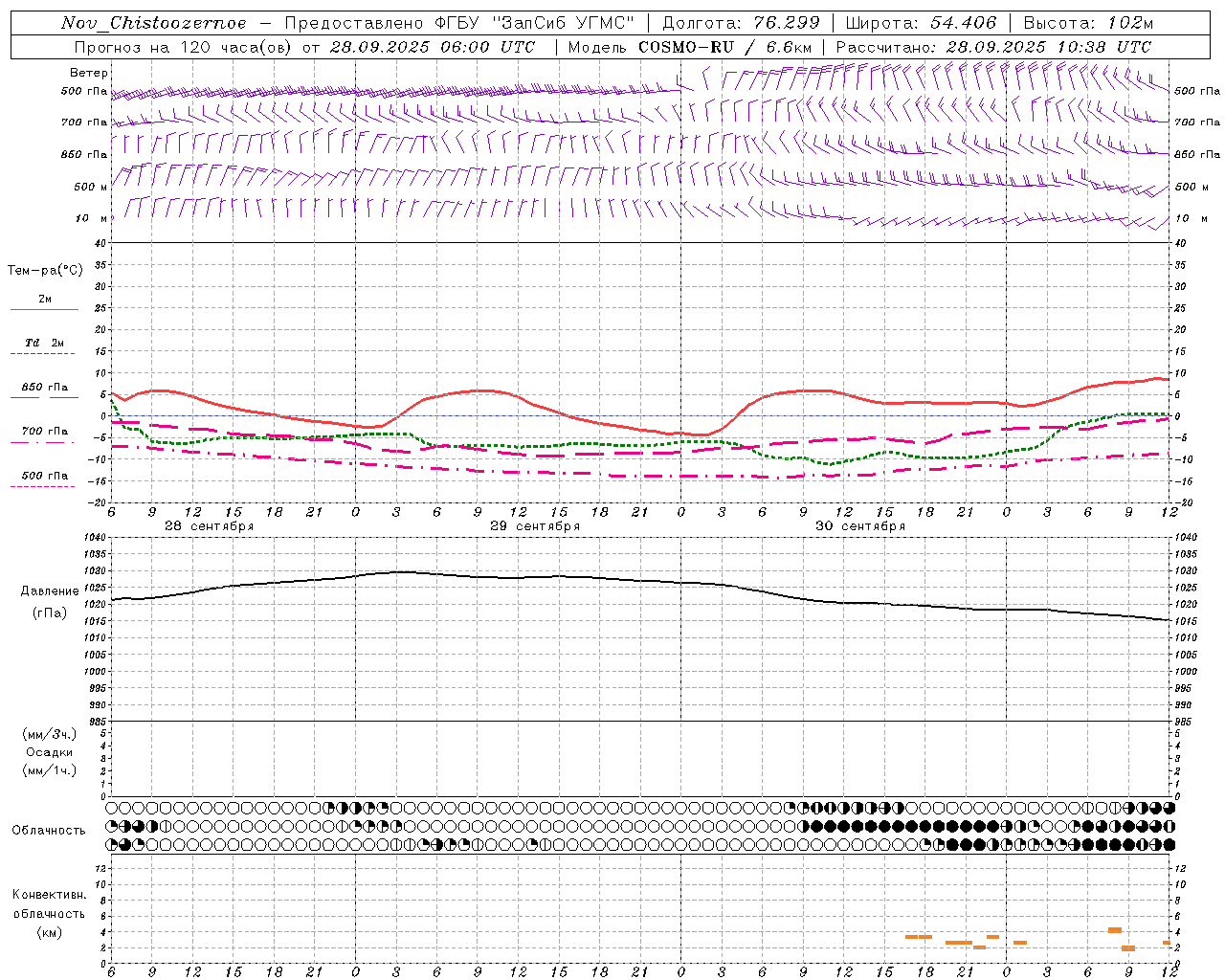This screenshot has width=1225, height=980.
Task: Click the 700 гПа temperature legend entry
Action: (45, 432)
